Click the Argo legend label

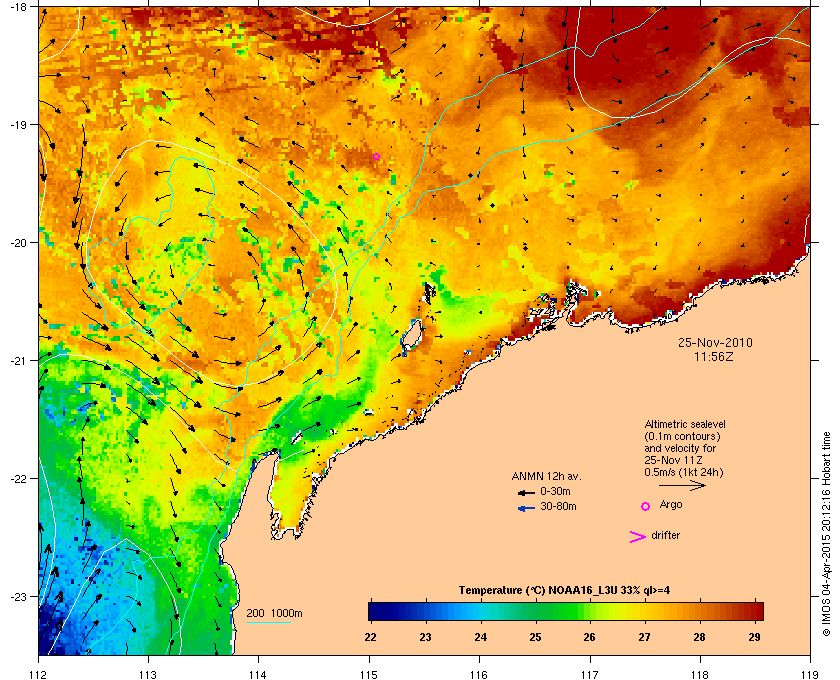click(671, 505)
